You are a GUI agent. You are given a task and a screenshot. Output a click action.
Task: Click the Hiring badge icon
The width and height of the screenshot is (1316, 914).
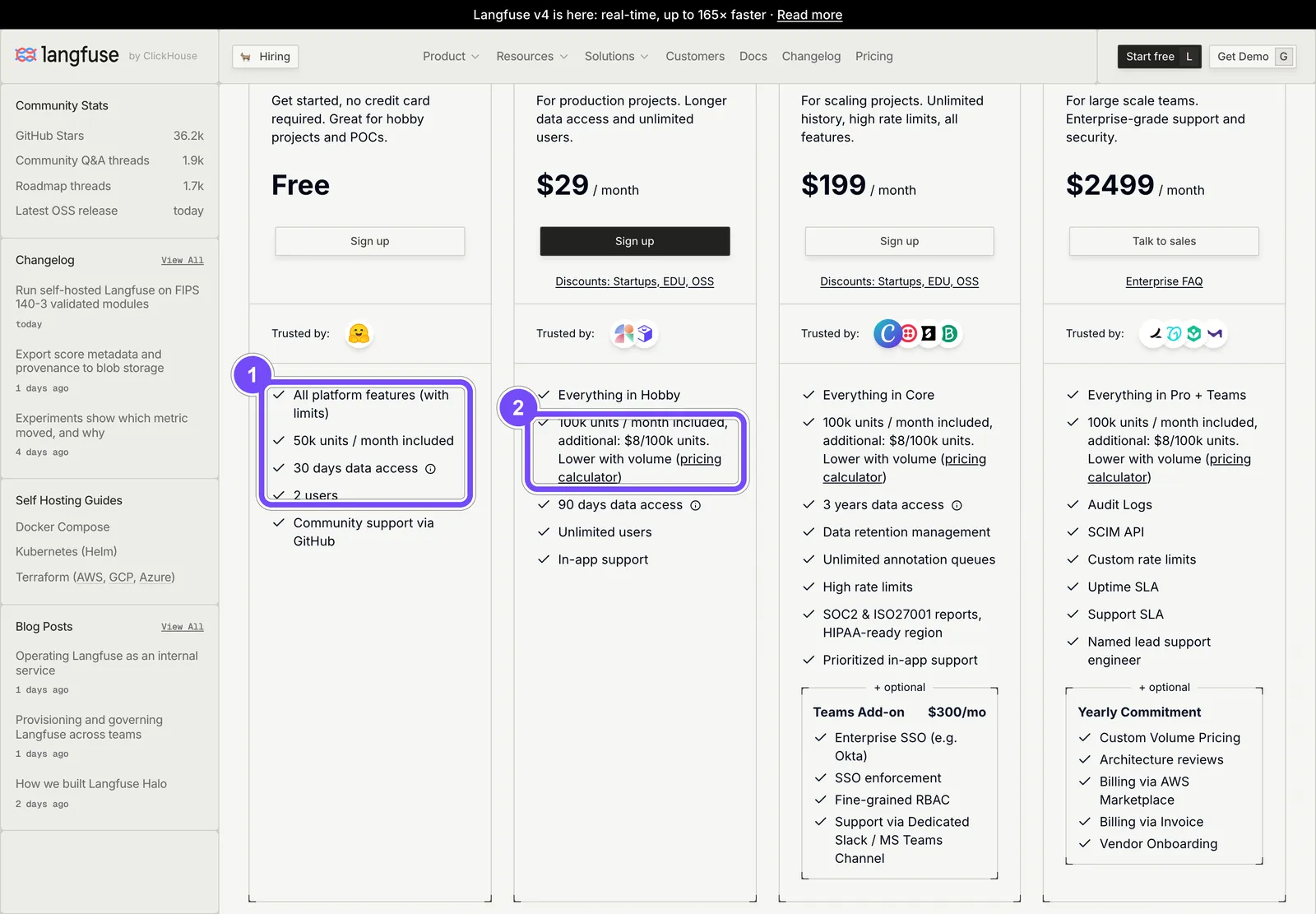[x=245, y=57]
